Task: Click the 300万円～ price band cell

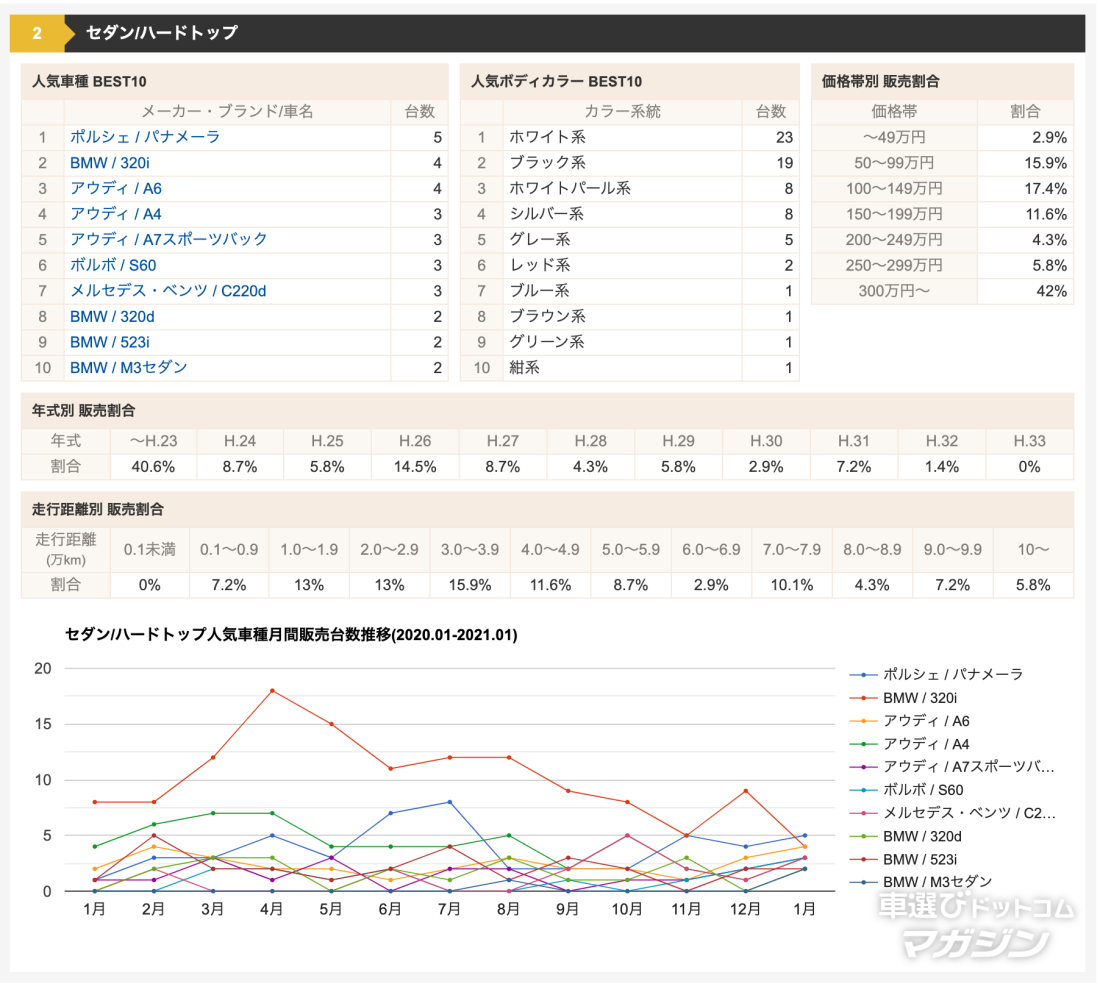Action: point(894,290)
